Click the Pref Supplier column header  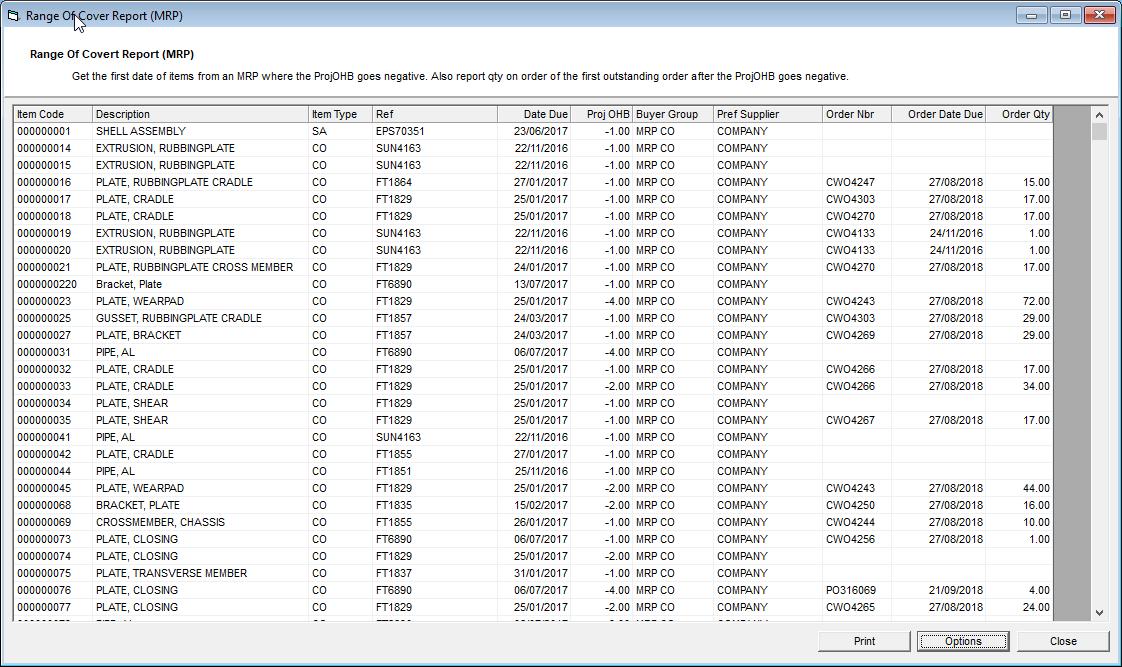point(767,114)
